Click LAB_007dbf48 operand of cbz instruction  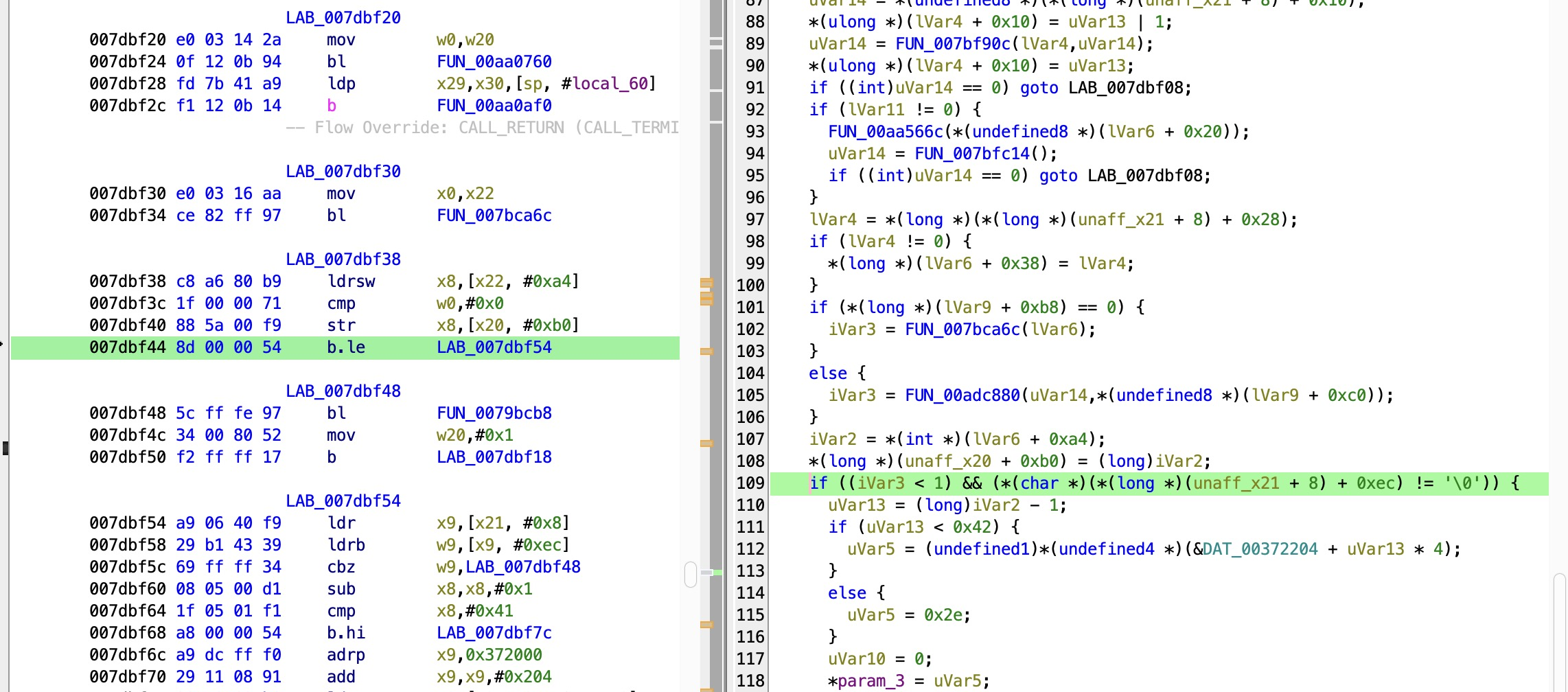[523, 566]
